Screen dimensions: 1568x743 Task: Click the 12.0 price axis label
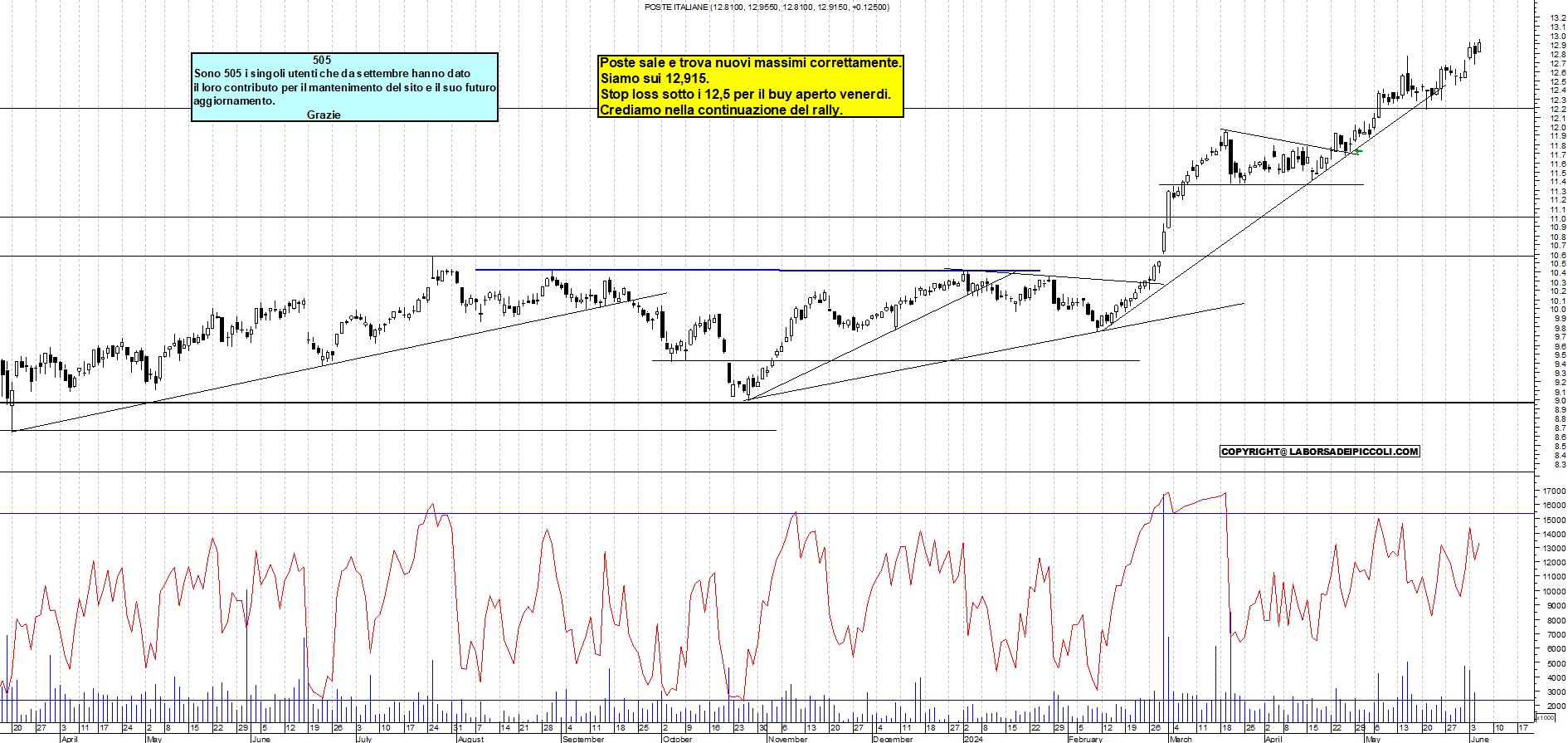pos(1557,128)
